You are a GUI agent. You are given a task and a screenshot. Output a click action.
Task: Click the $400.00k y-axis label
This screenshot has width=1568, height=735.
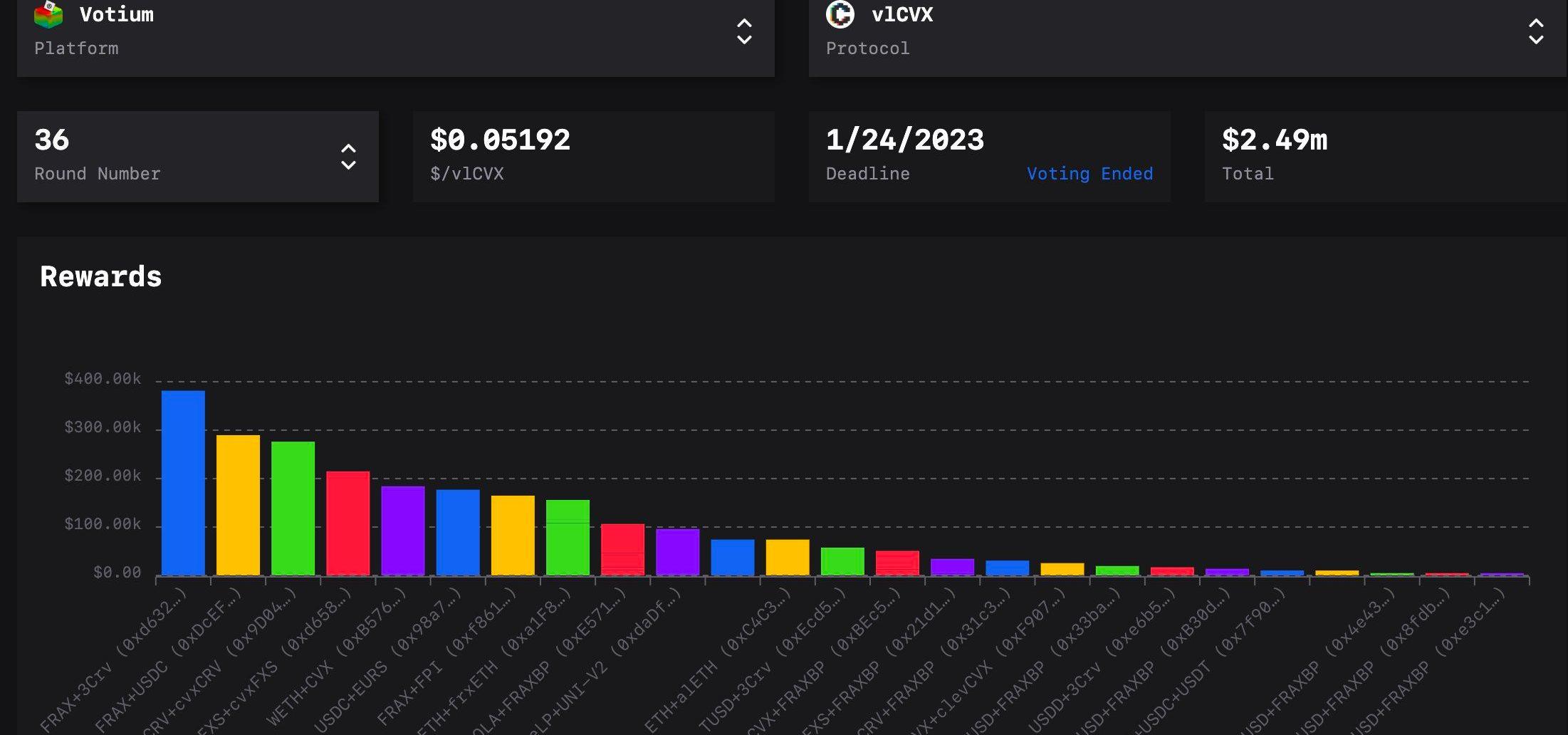click(103, 379)
